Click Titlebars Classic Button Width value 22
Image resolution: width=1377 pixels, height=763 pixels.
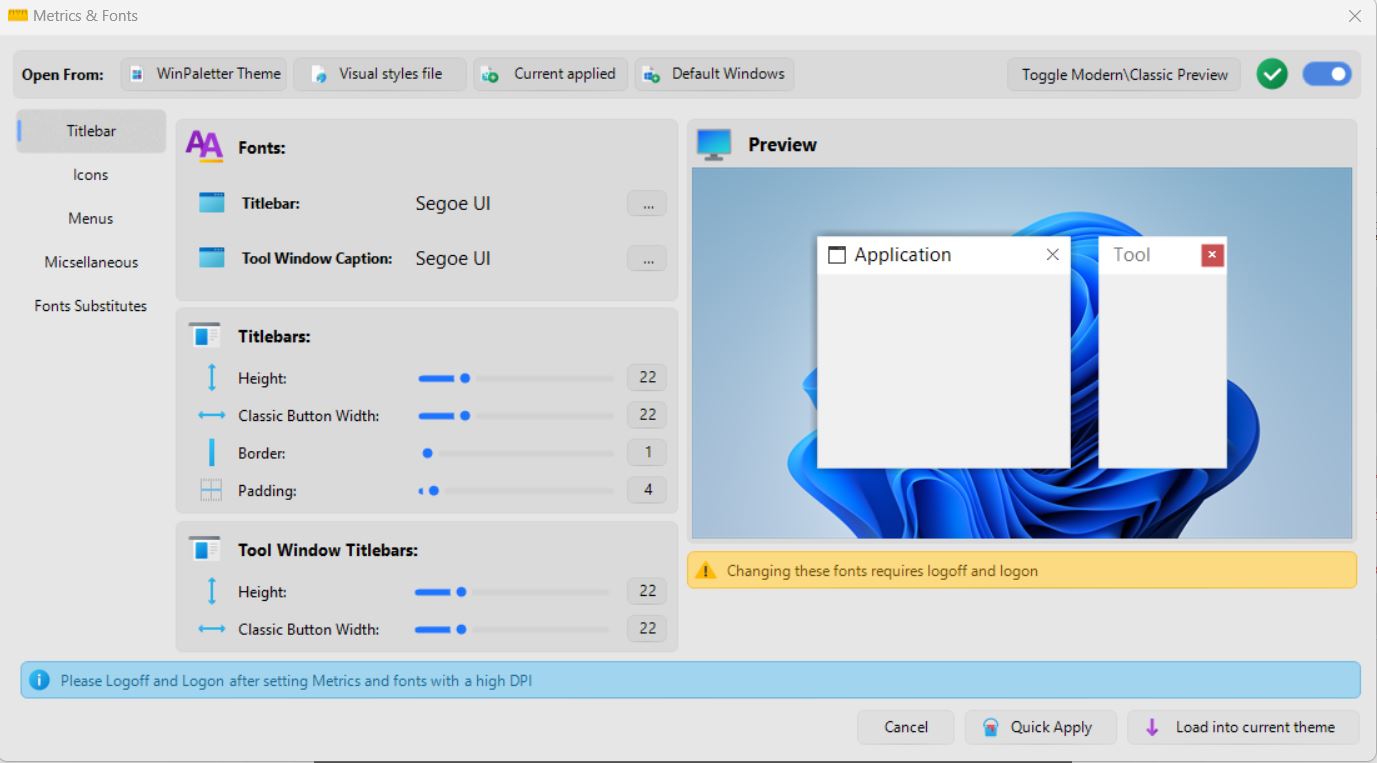pyautogui.click(x=647, y=415)
